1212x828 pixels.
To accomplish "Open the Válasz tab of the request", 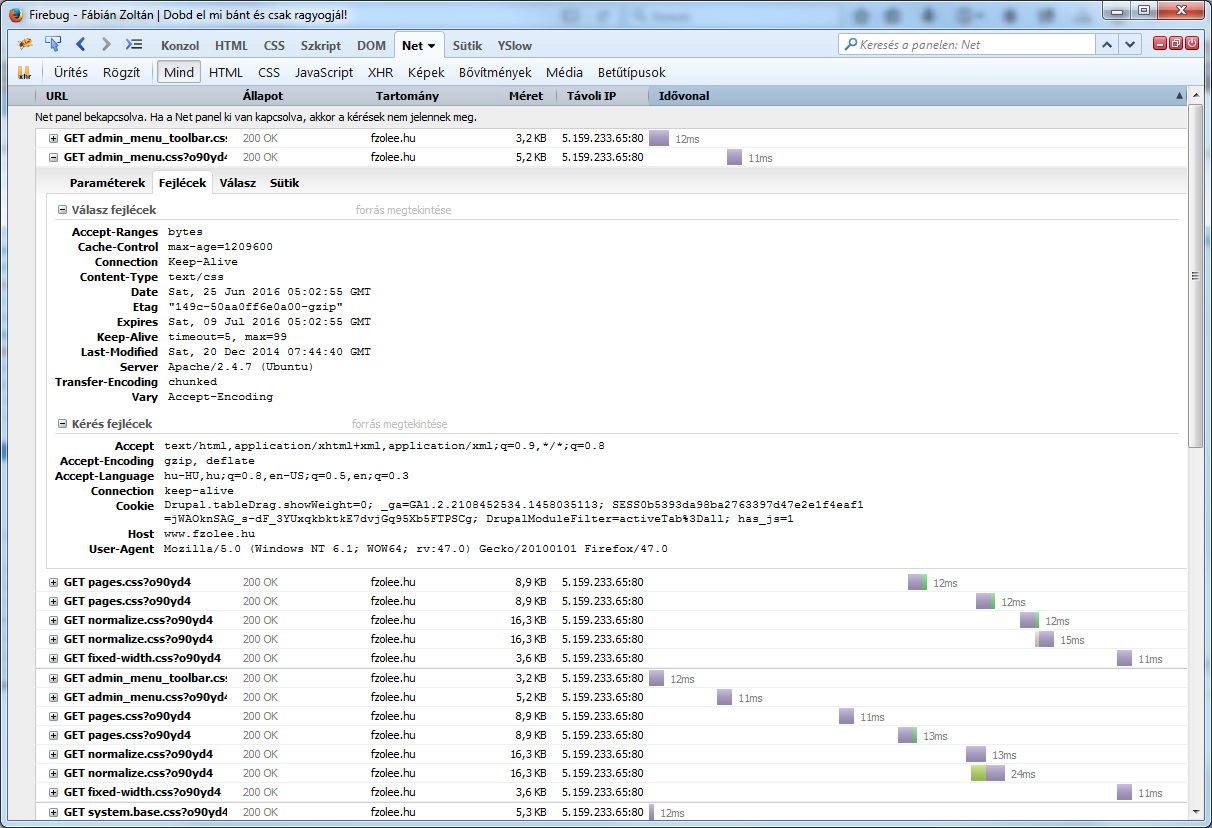I will coord(238,183).
